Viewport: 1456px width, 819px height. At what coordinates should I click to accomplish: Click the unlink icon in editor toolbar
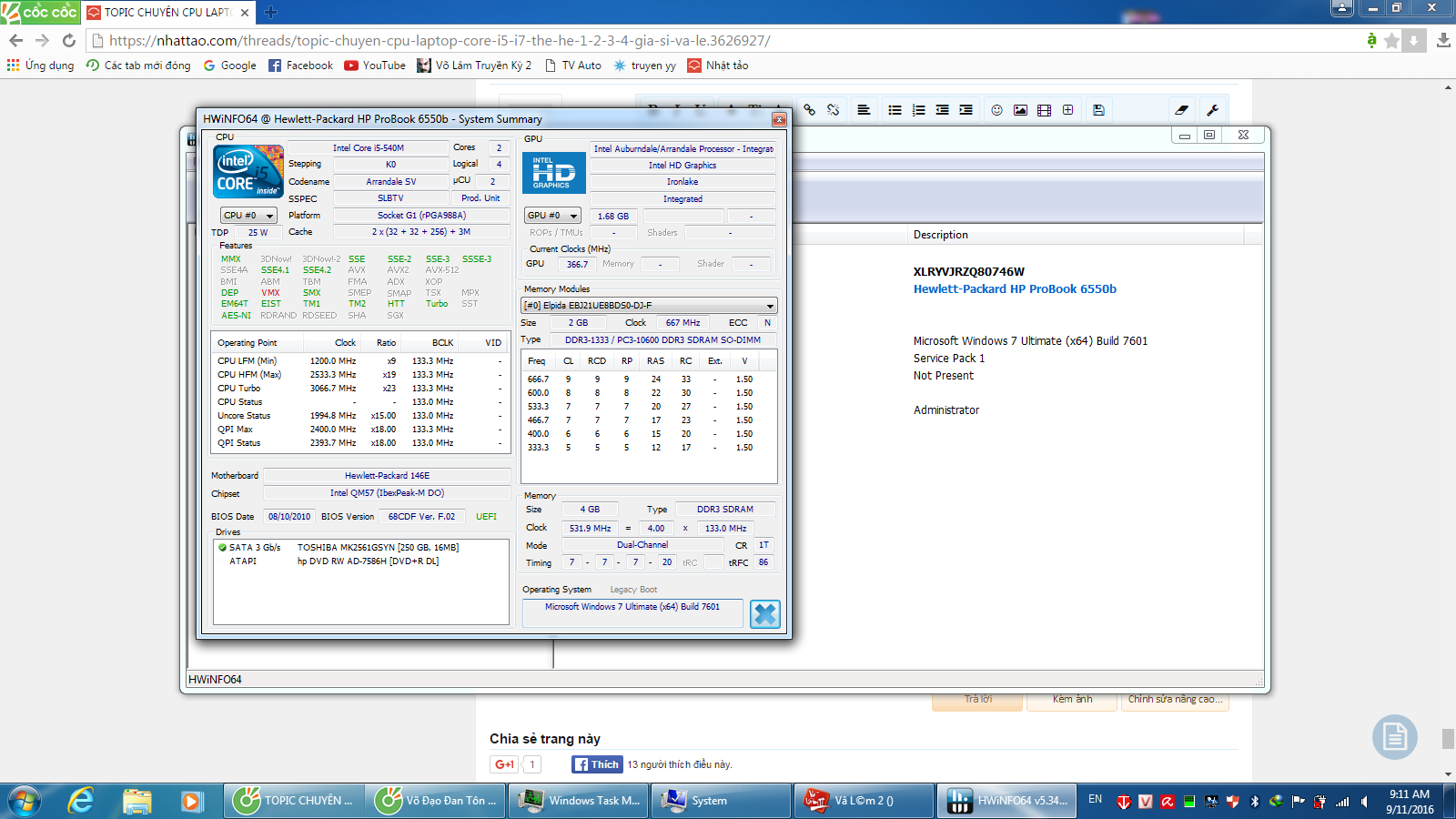tap(833, 110)
